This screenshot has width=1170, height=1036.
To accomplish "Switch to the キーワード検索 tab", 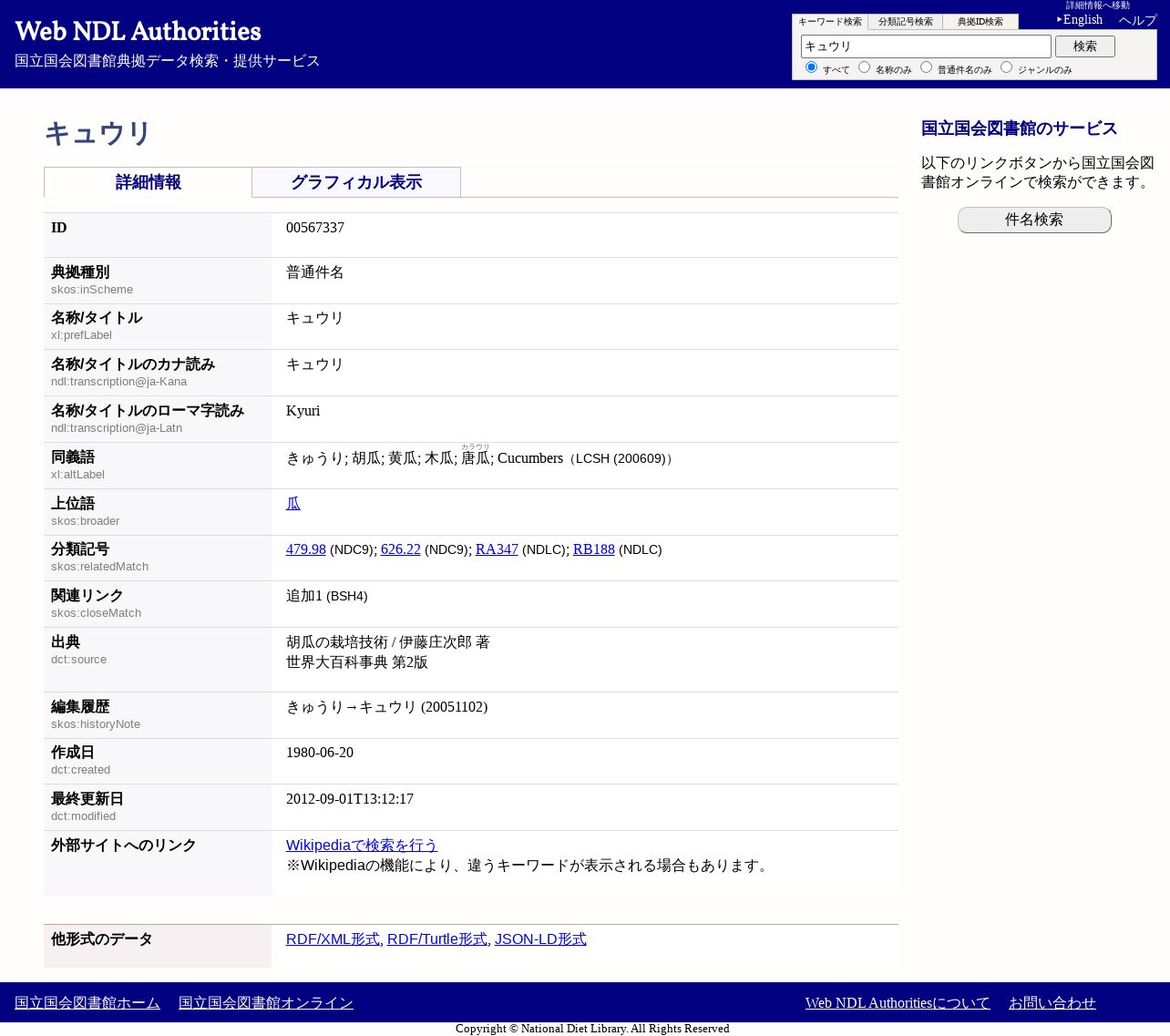I will pyautogui.click(x=830, y=22).
